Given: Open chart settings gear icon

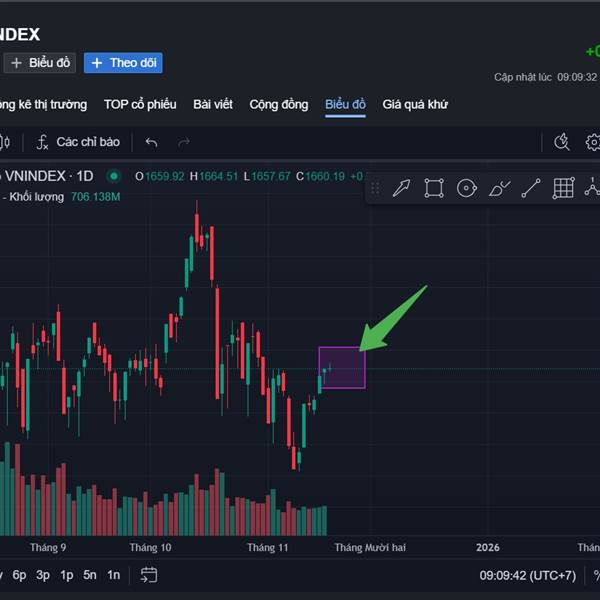Looking at the screenshot, I should (593, 142).
